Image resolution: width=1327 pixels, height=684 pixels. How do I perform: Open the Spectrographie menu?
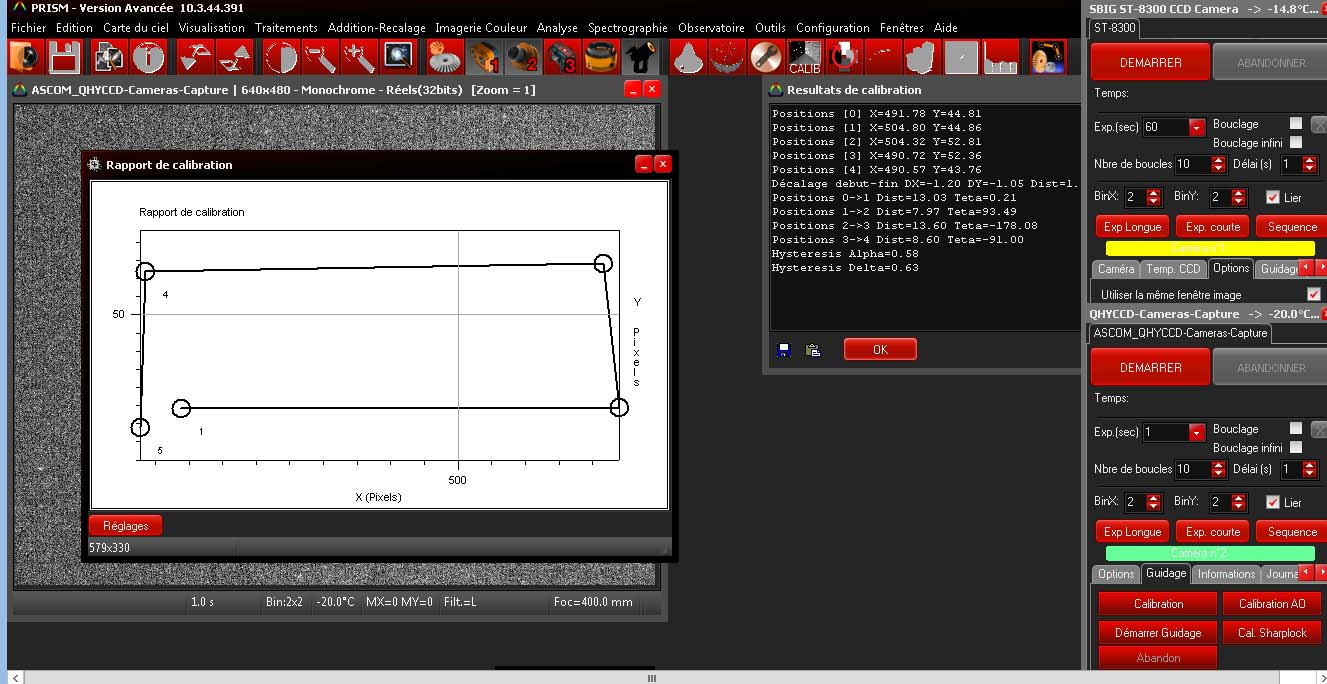coord(627,28)
